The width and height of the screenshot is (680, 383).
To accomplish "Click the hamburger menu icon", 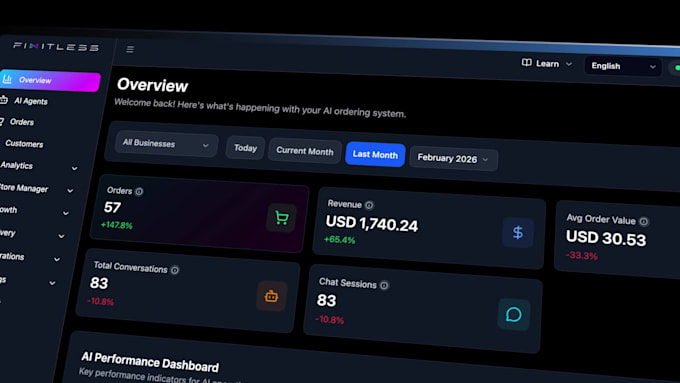I will [130, 49].
